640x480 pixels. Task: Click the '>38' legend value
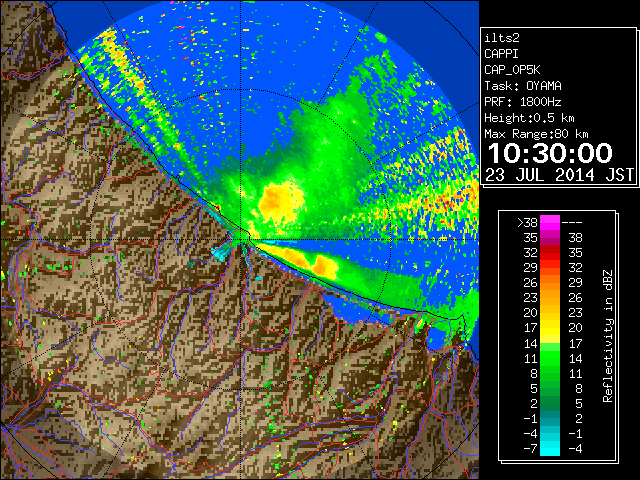click(x=527, y=223)
